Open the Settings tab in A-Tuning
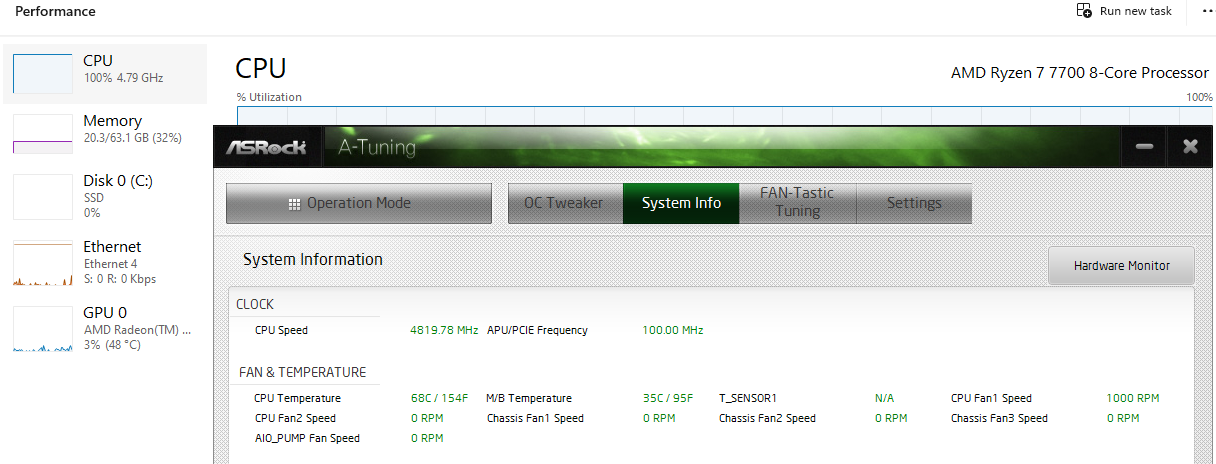The width and height of the screenshot is (1216, 464). [x=914, y=203]
